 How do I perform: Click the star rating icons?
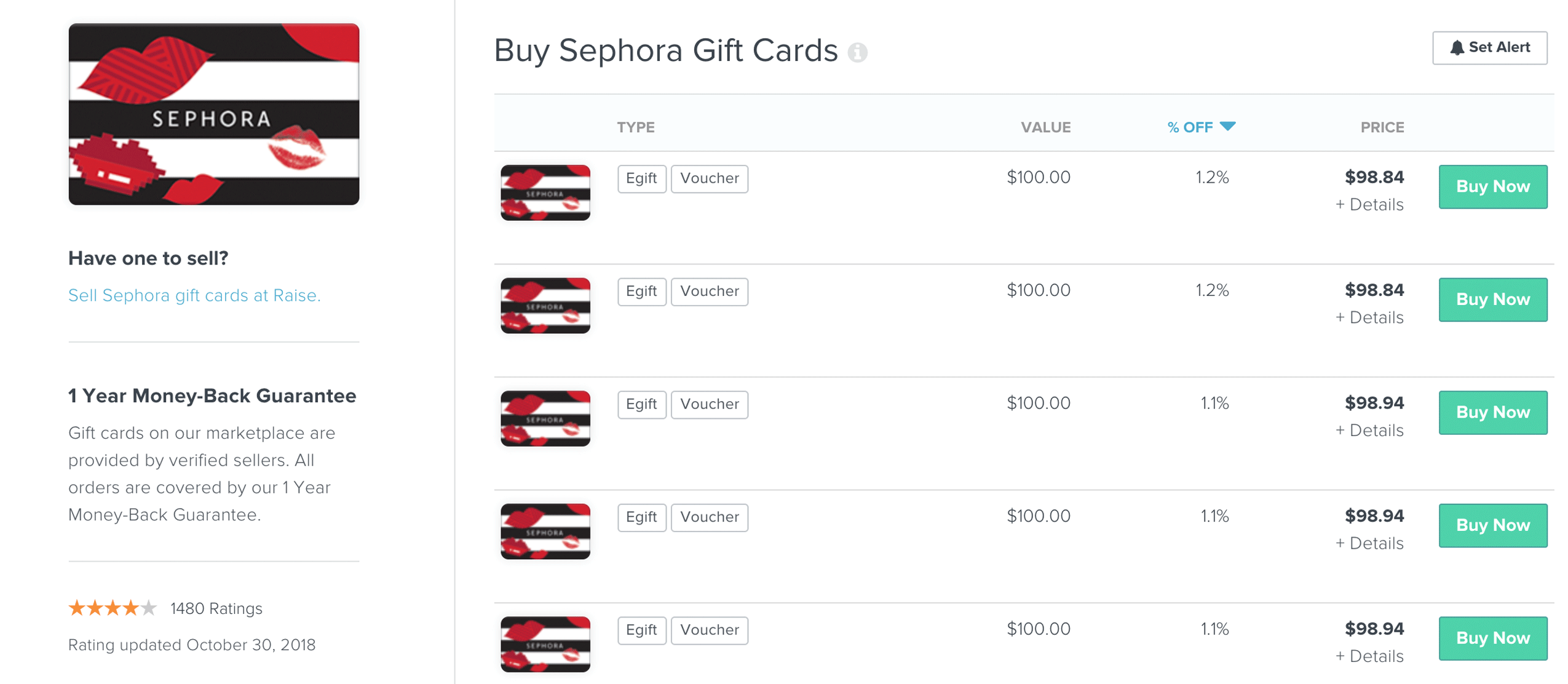(x=112, y=608)
